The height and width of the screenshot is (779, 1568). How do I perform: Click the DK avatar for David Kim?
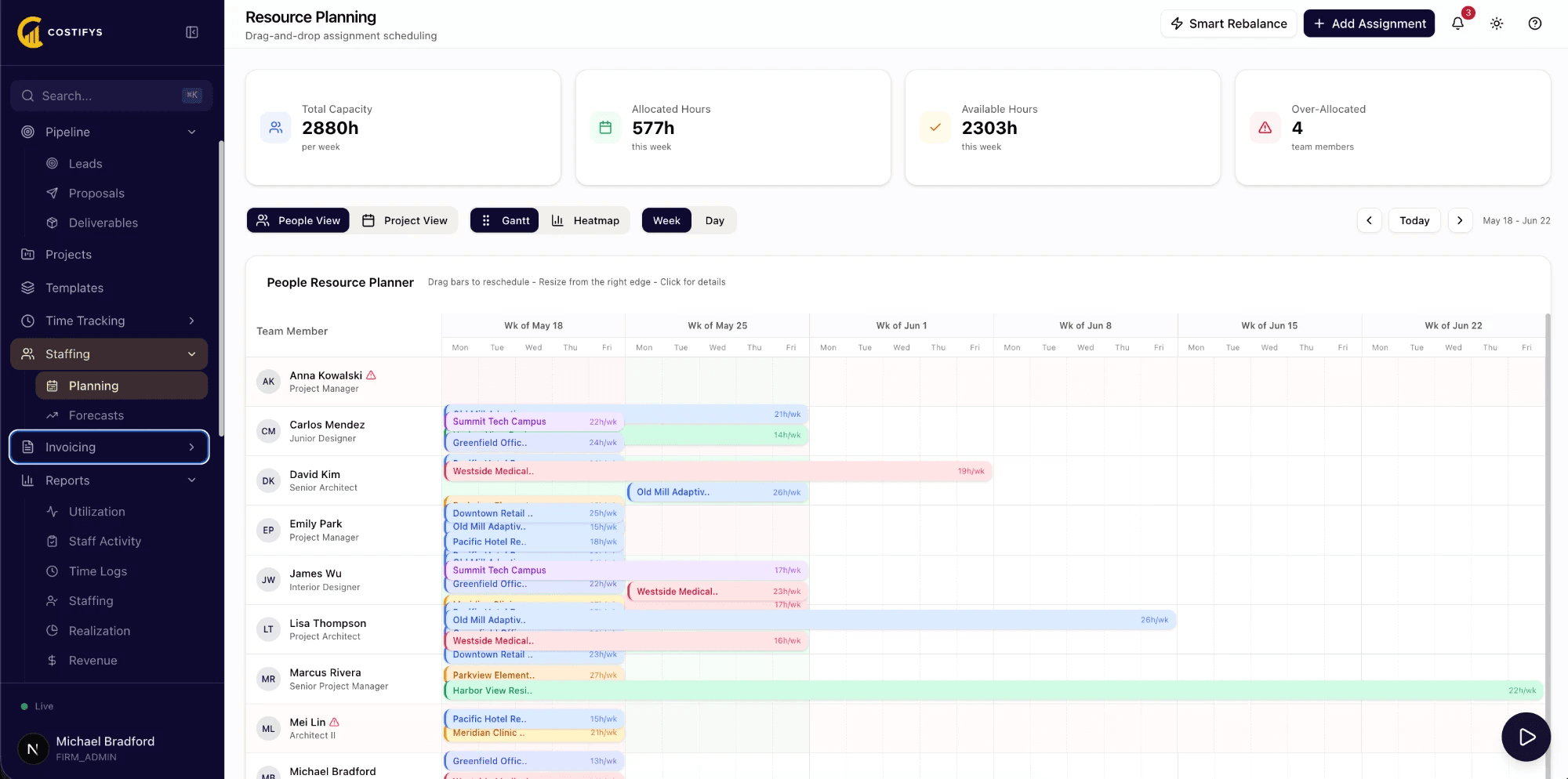[268, 480]
